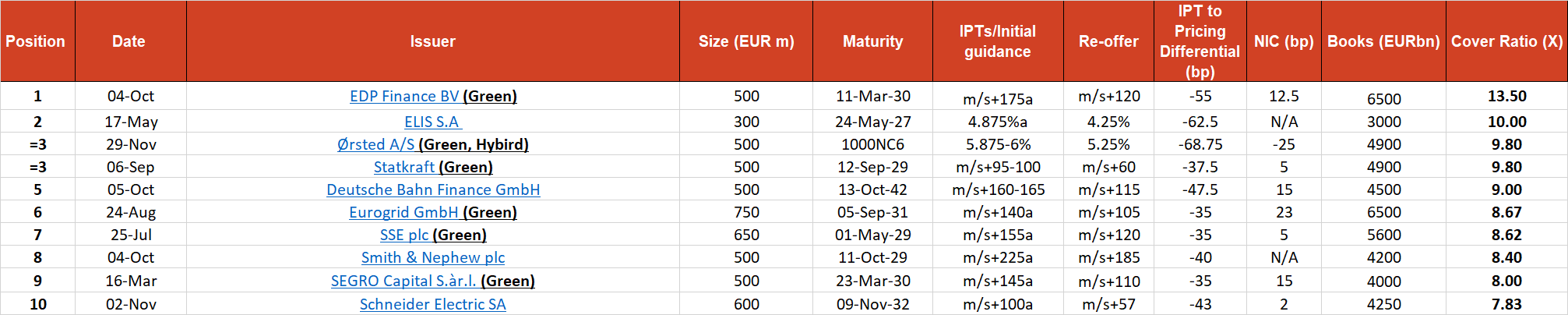Image resolution: width=1568 pixels, height=315 pixels.
Task: Select the Position column header
Action: point(36,41)
